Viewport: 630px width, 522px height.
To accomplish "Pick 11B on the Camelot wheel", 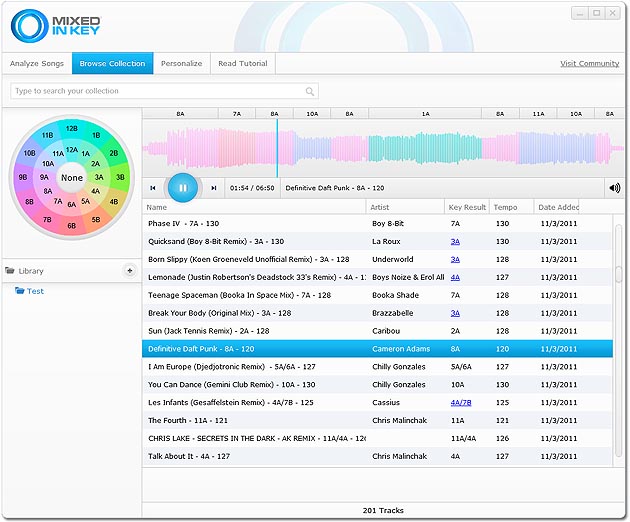I will coord(47,135).
